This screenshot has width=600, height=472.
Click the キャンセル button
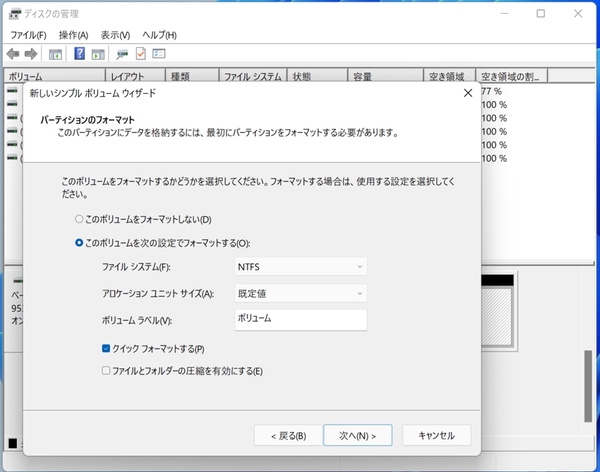point(437,436)
